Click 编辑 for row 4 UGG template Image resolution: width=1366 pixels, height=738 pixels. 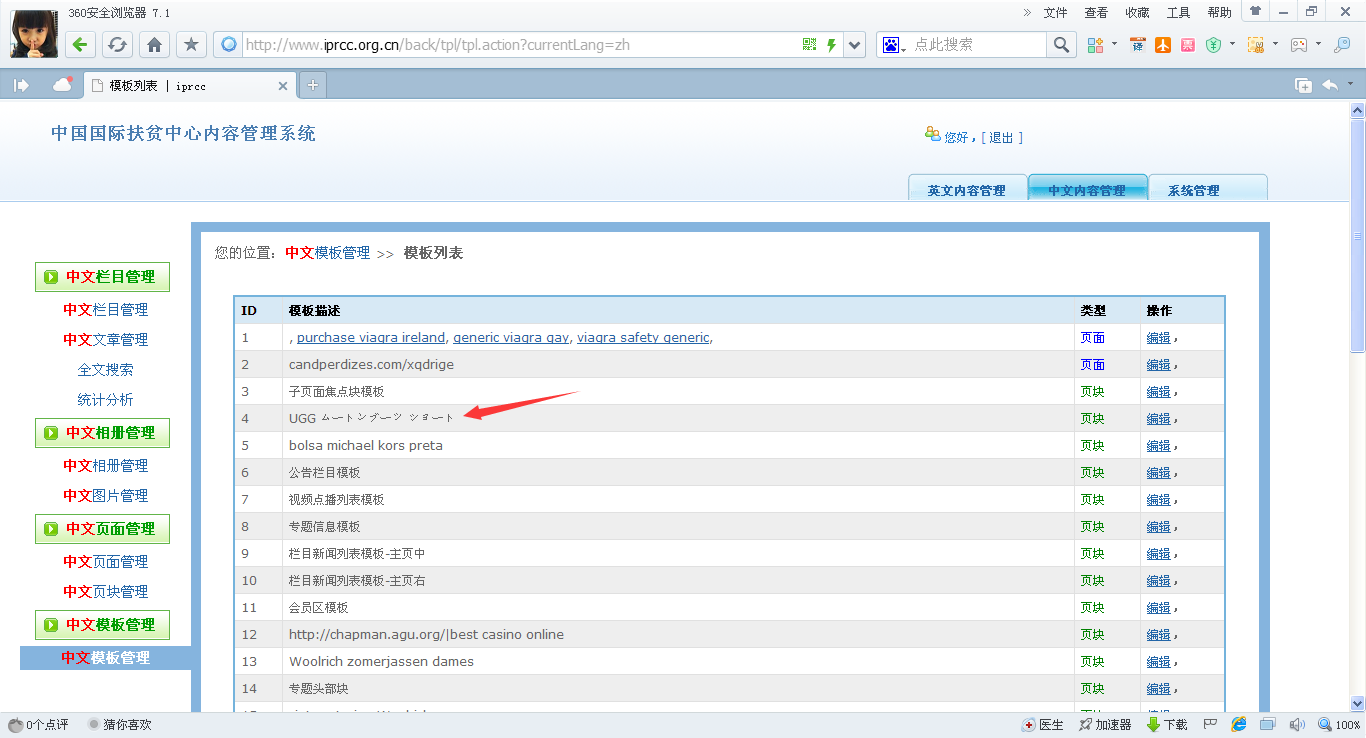coord(1158,419)
